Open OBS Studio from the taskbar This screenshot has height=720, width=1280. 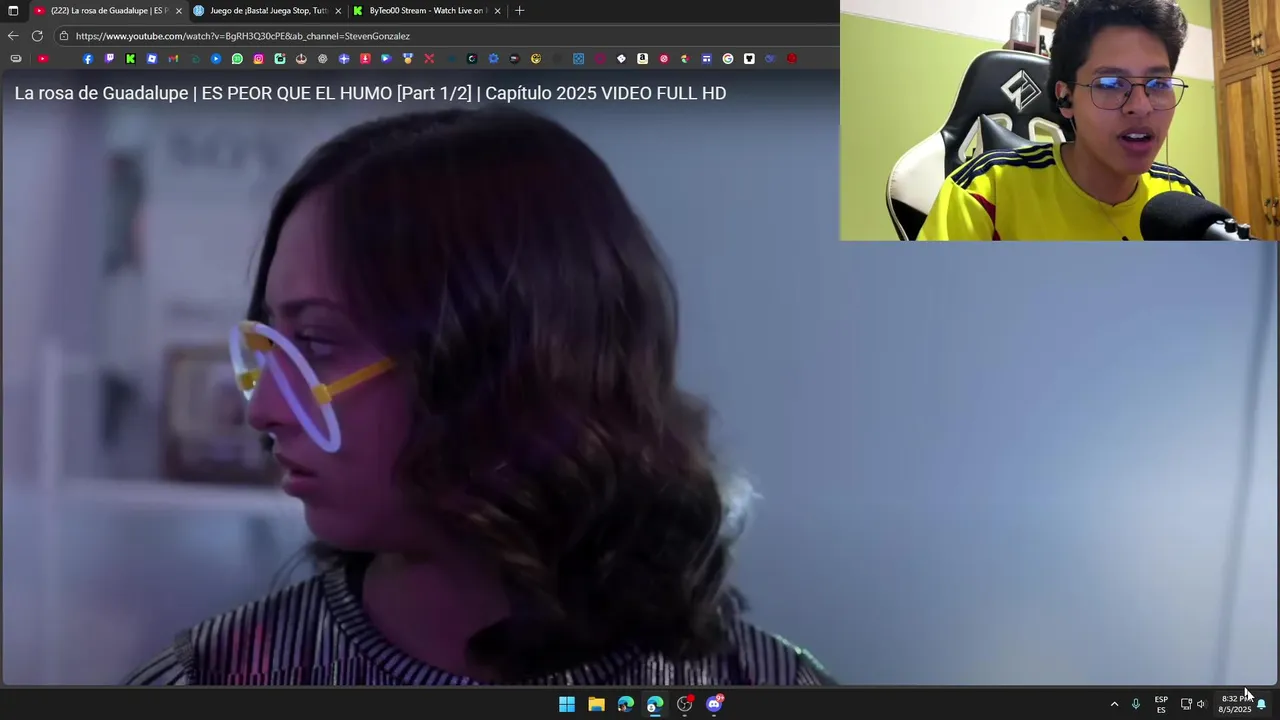(x=684, y=704)
